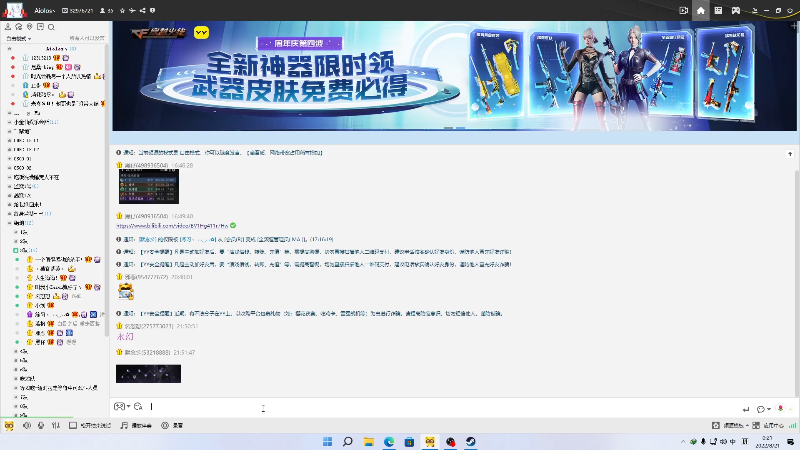Select the purple message text in chat

pos(125,337)
